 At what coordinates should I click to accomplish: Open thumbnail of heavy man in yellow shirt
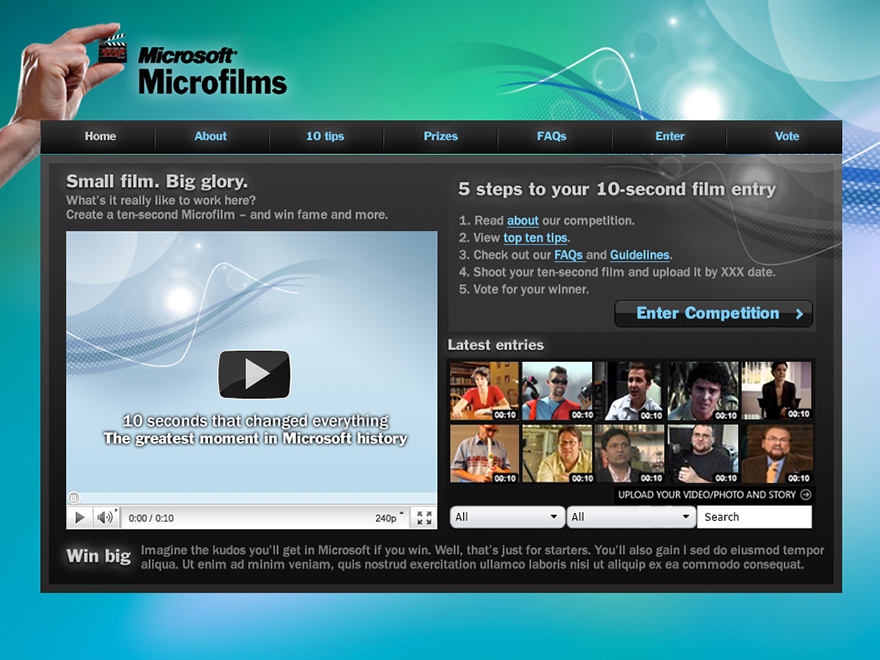tap(557, 453)
